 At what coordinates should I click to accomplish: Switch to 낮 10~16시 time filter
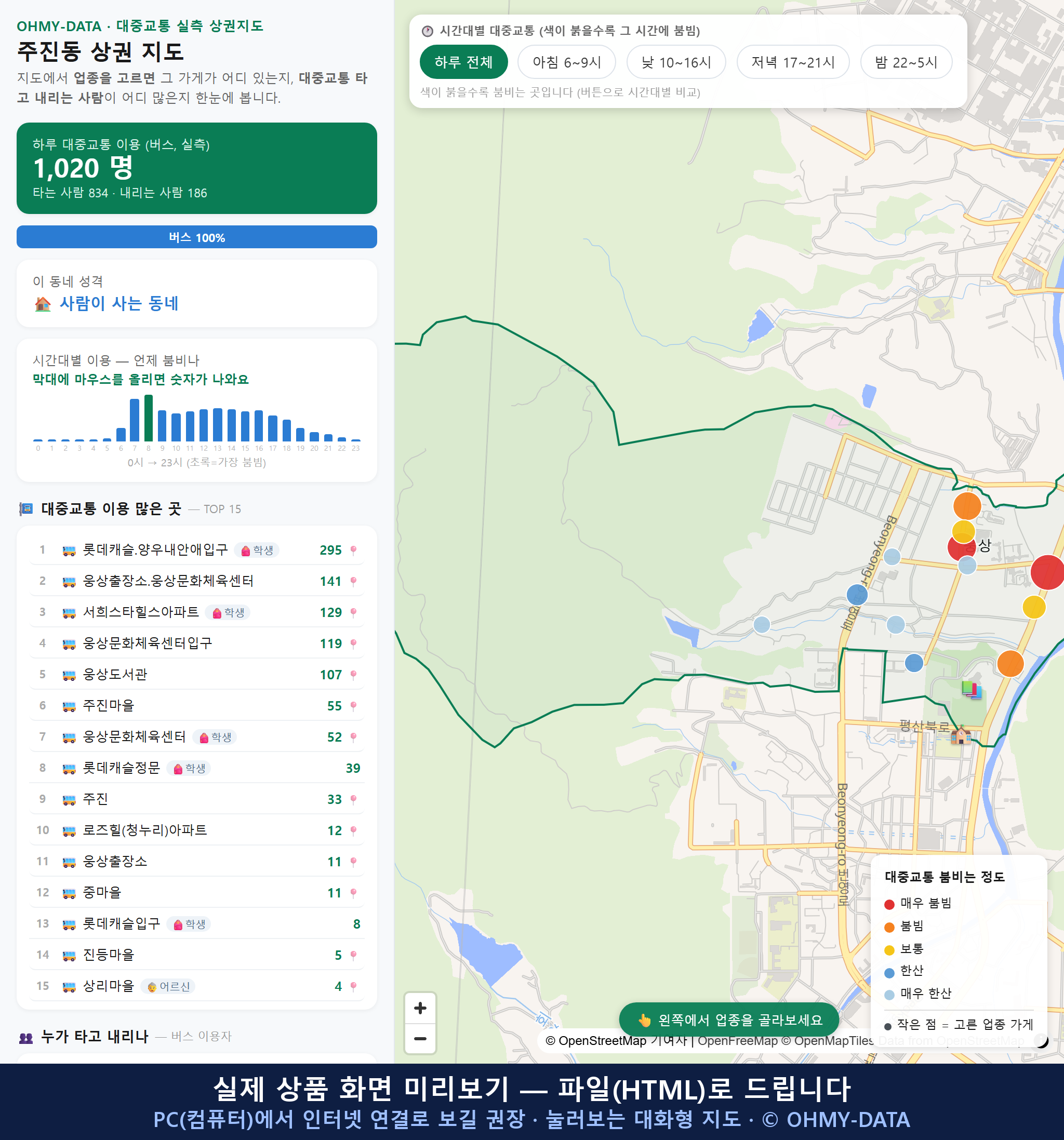point(676,62)
